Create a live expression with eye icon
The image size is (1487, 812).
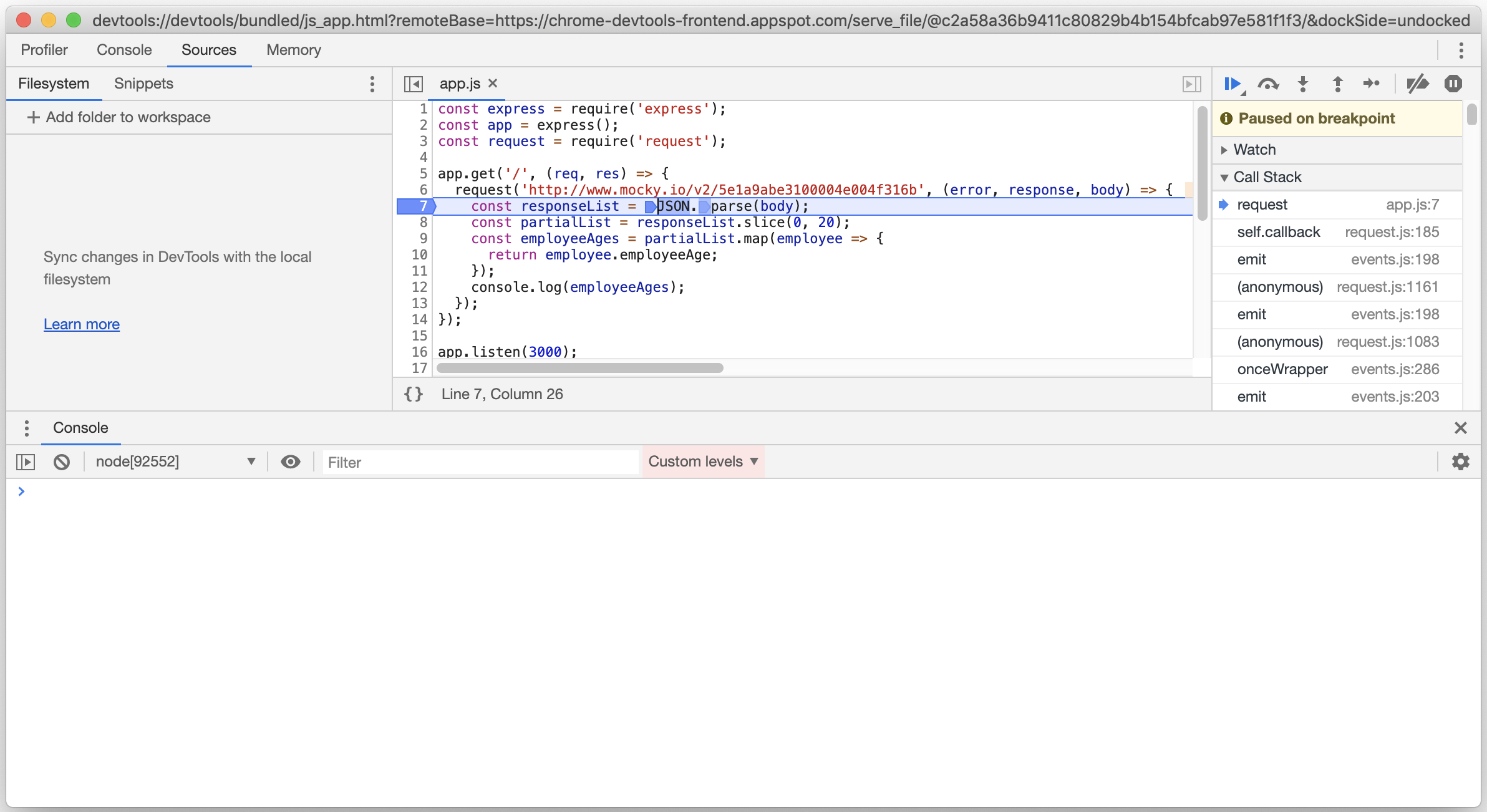[291, 462]
